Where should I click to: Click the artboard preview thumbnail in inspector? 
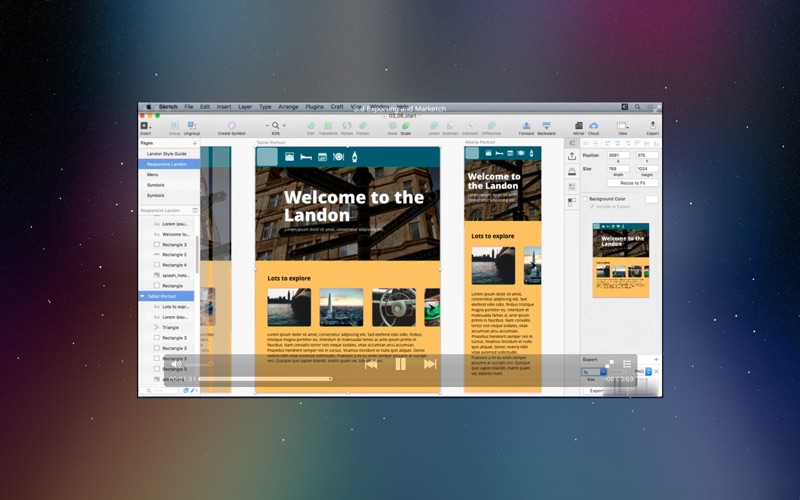click(x=620, y=260)
